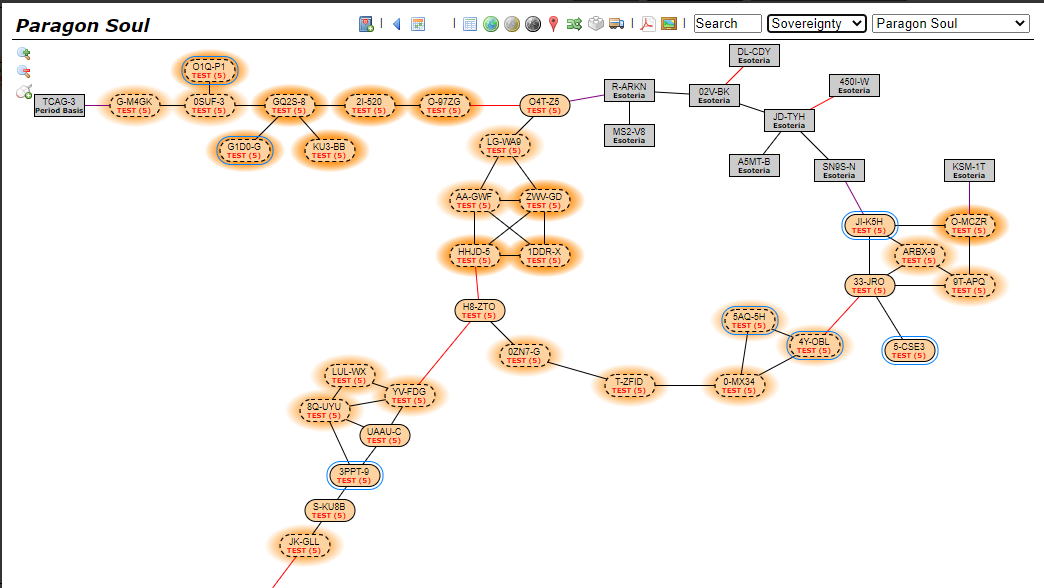Click the dark moon globe icon

[x=533, y=24]
